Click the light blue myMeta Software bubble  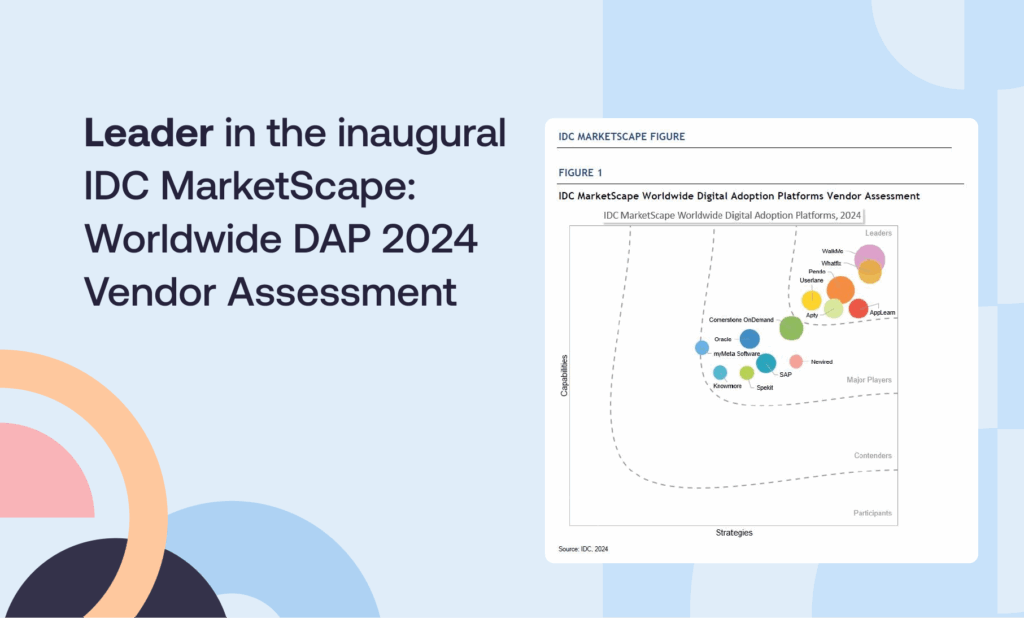point(702,348)
